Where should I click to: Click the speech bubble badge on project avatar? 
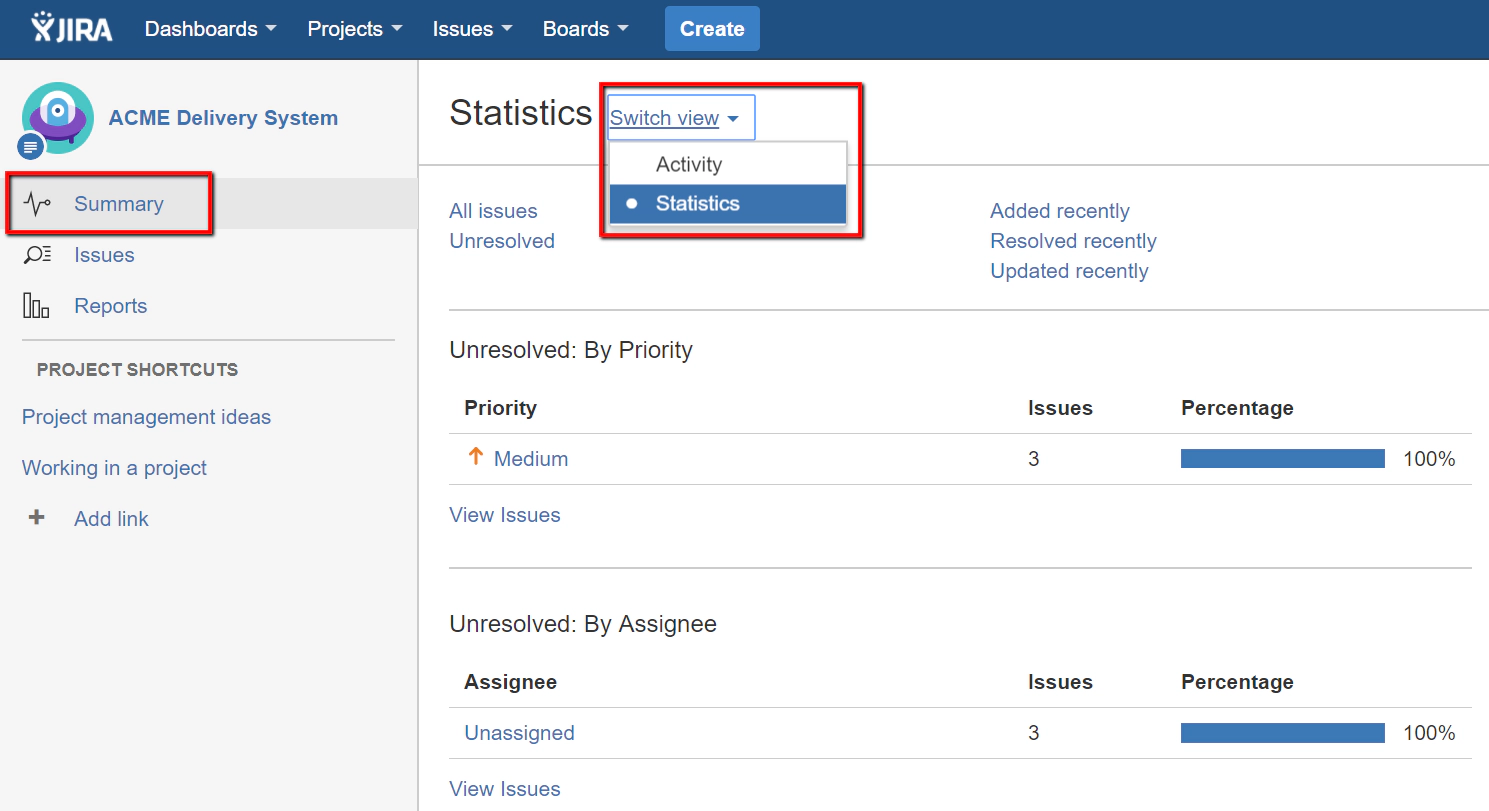(29, 146)
